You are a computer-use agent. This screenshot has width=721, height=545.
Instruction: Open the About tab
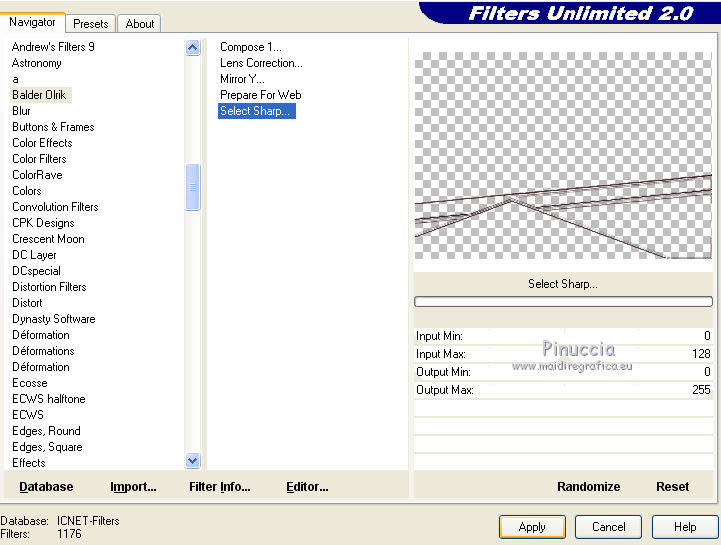(140, 24)
